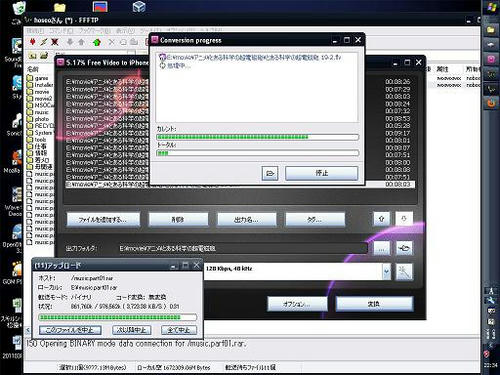Select the tools folder in local list

(37, 140)
